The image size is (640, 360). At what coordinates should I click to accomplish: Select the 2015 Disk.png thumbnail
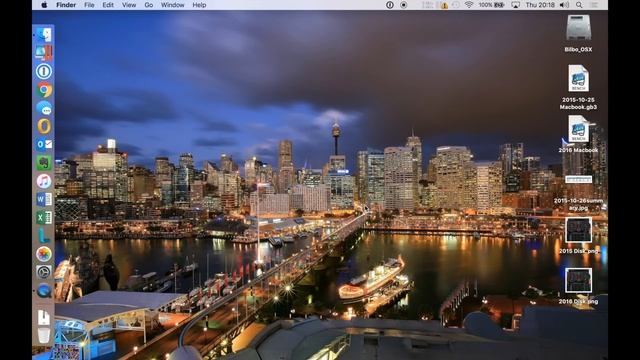coord(578,230)
